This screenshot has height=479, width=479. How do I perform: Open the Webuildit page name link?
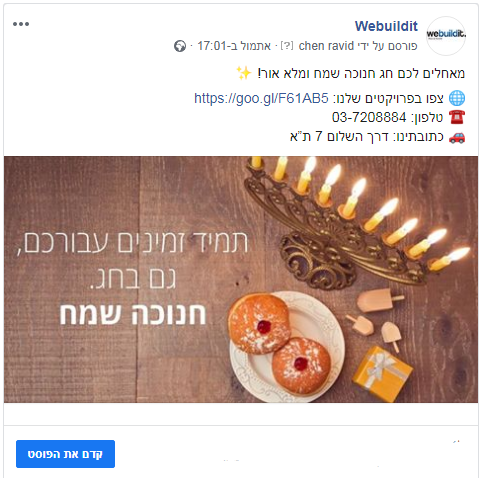(386, 26)
